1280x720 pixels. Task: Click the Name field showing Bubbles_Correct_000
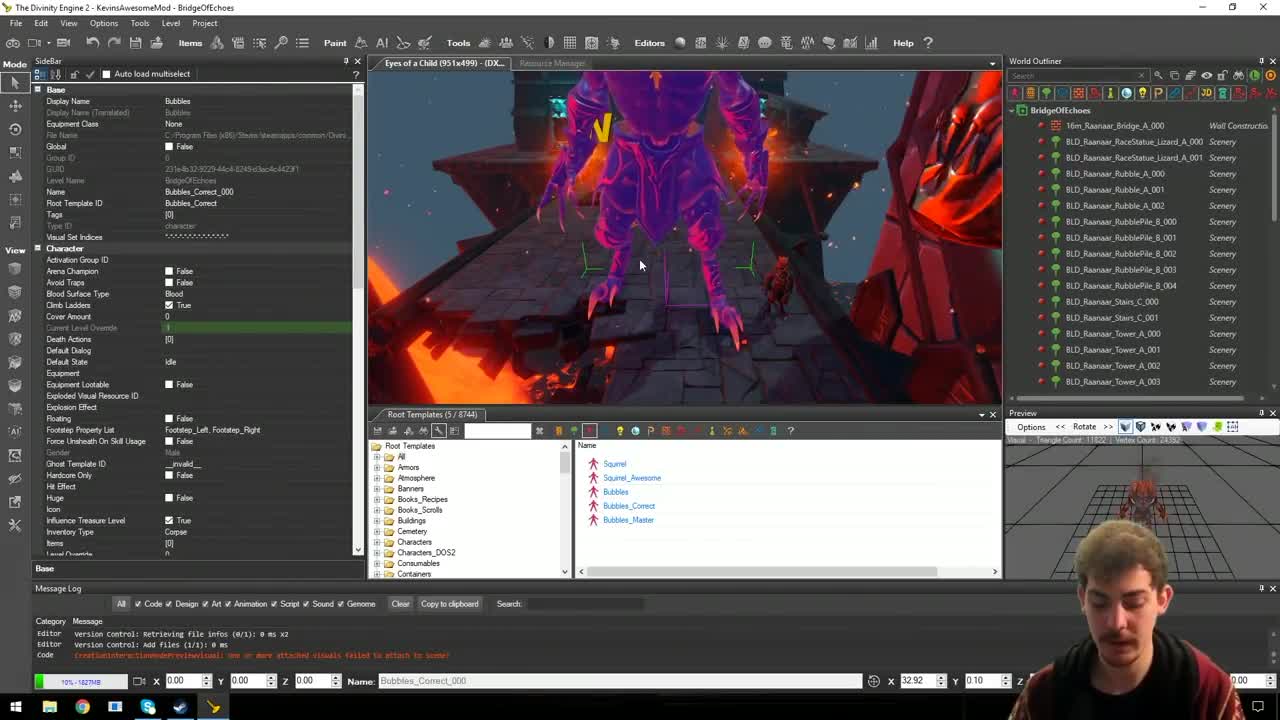pyautogui.click(x=619, y=681)
